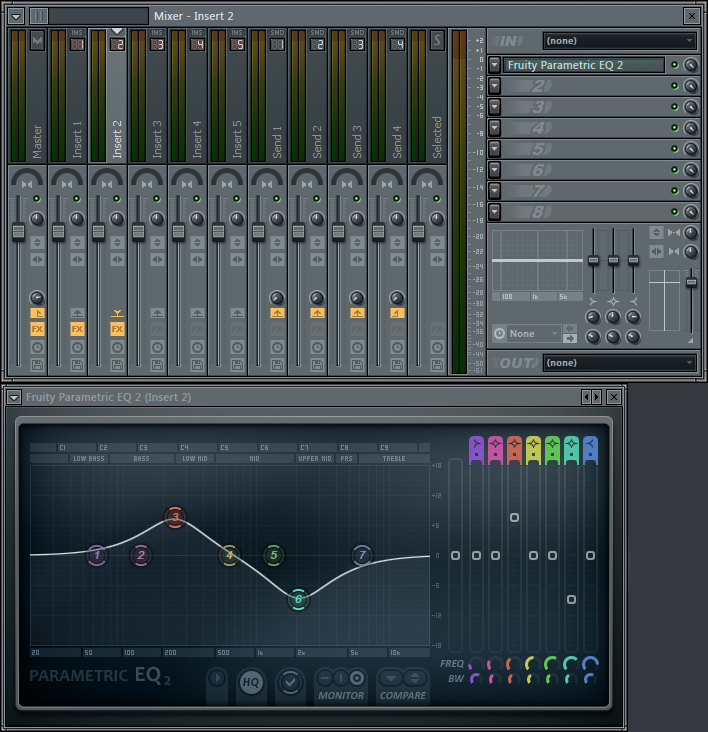Toggle the mute LED on Insert 2
This screenshot has height=732, width=708.
[x=117, y=199]
